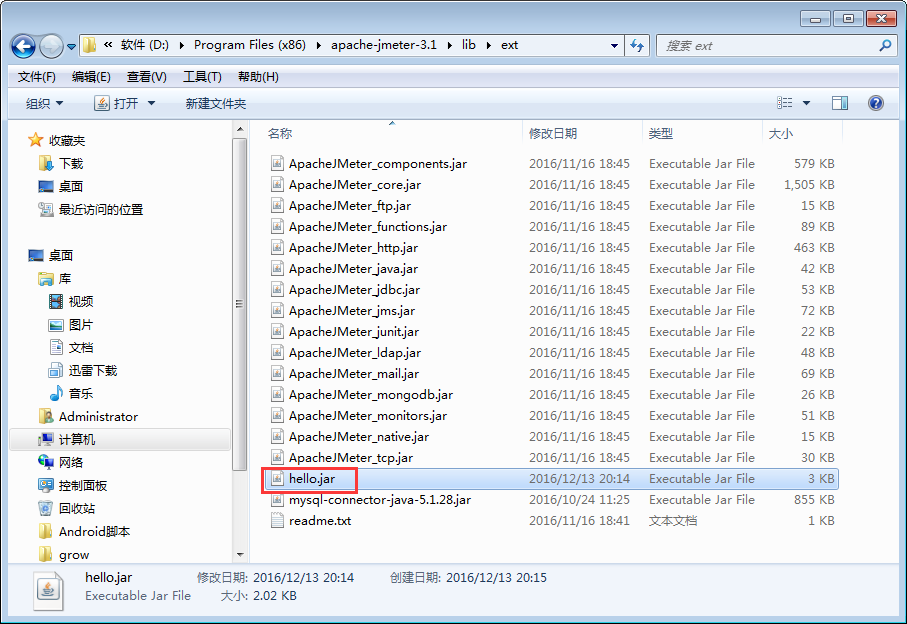The image size is (907, 624).
Task: Select ApacheJMeter_http.jar file icon
Action: tap(278, 248)
